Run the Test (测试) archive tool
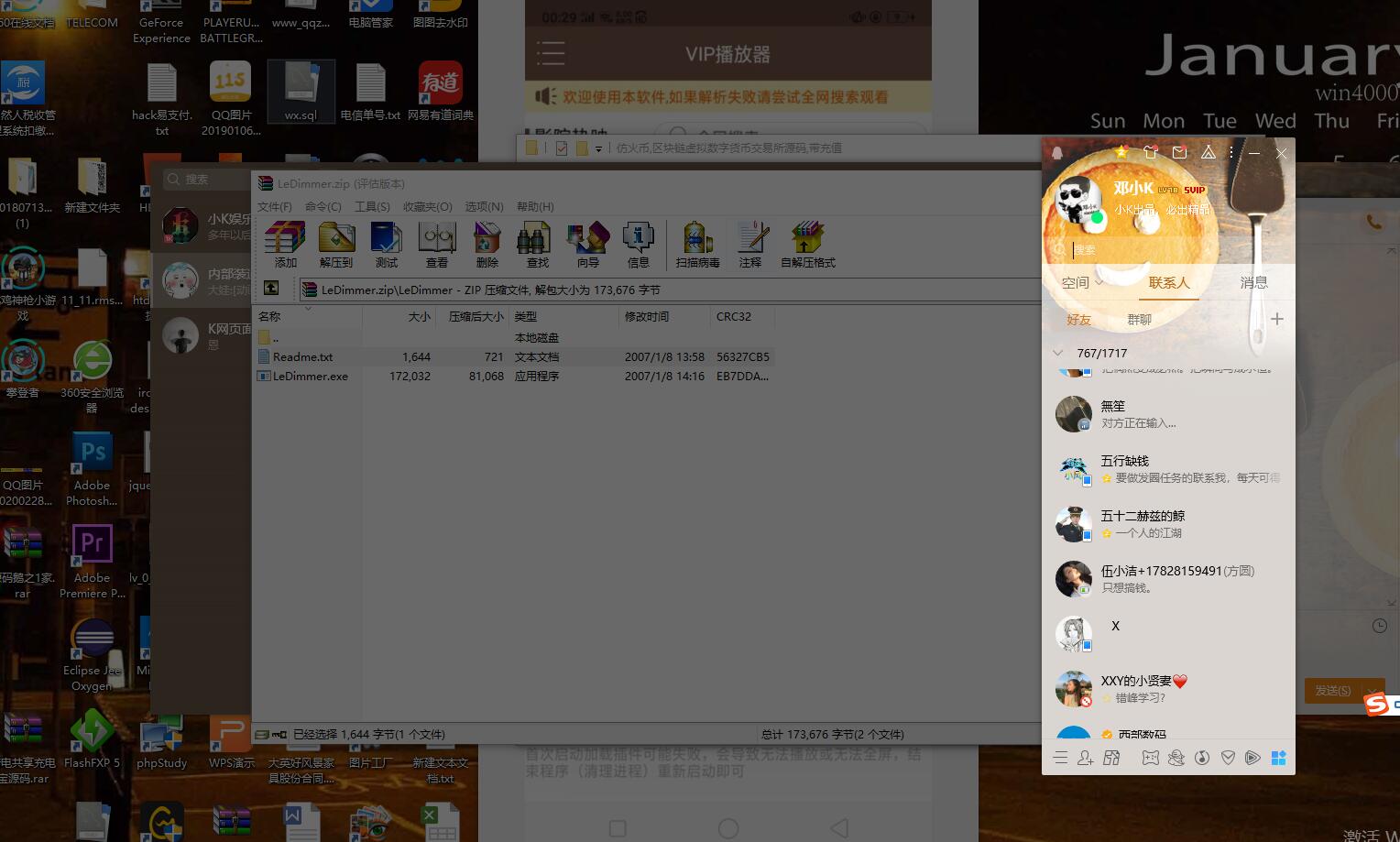Viewport: 1400px width, 842px height. point(386,243)
